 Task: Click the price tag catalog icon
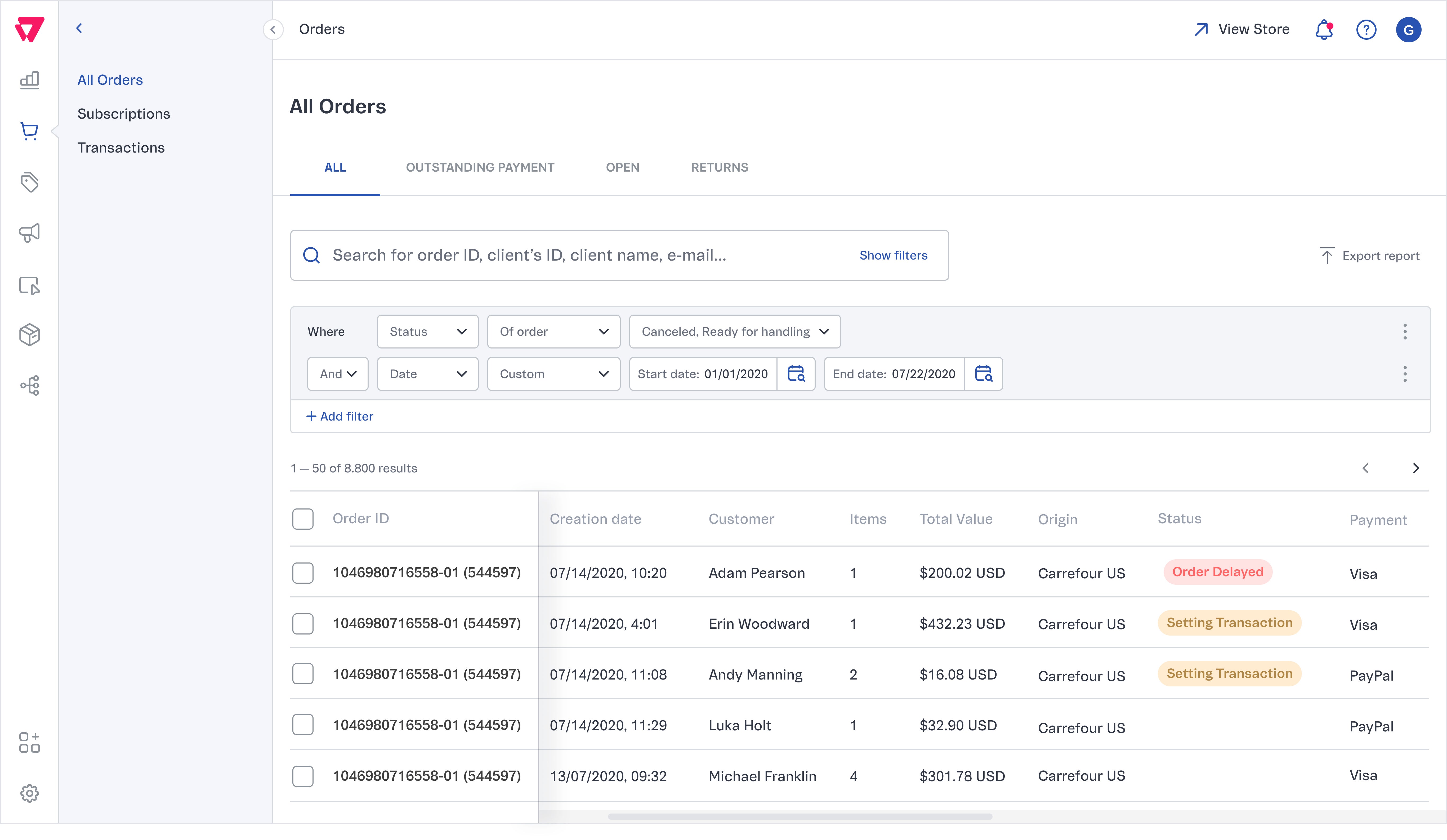[x=29, y=182]
